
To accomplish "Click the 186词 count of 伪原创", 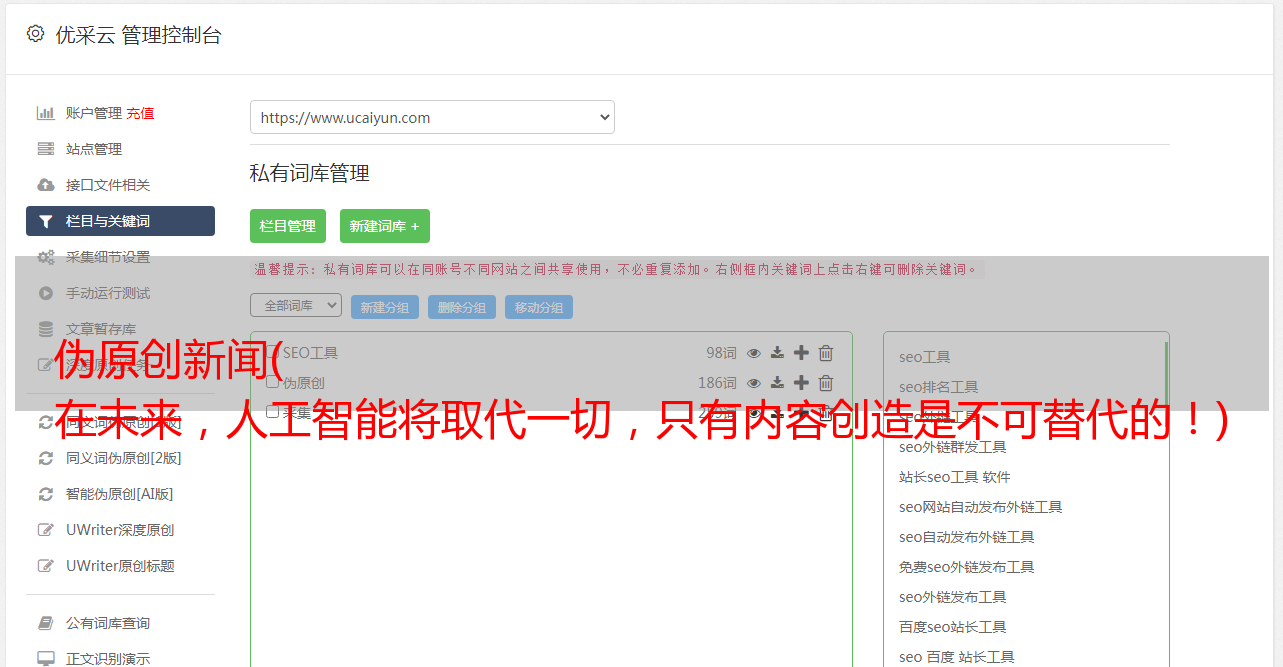I will click(717, 383).
